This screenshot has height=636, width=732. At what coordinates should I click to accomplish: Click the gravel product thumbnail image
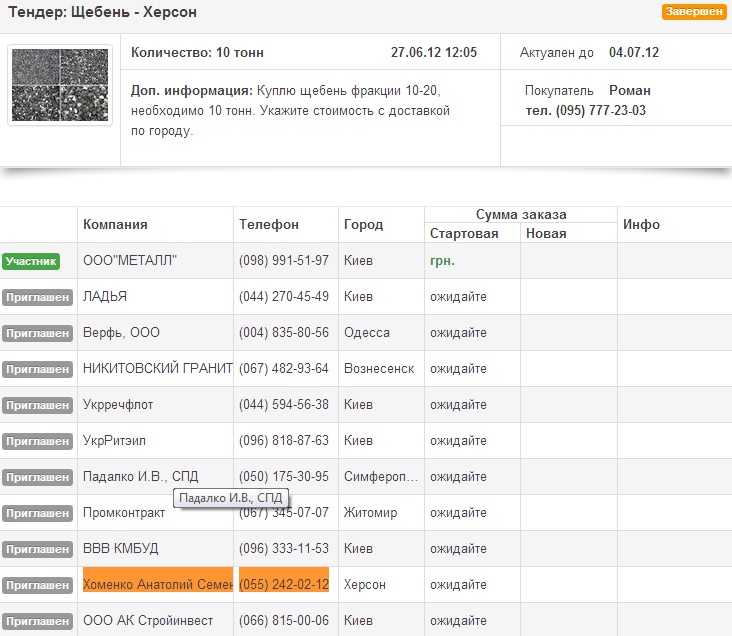(60, 85)
